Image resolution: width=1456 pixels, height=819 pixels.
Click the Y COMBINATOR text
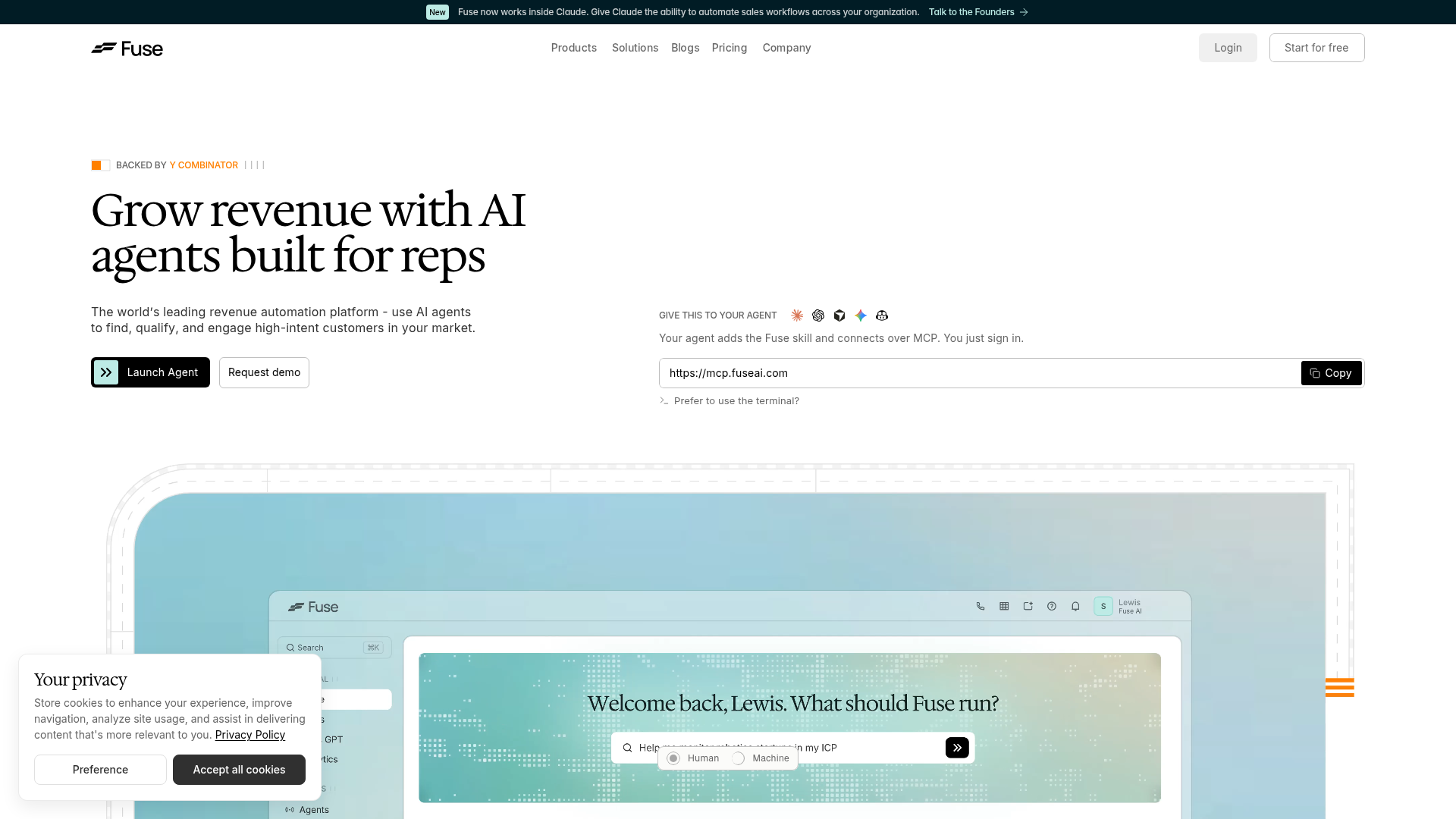204,165
